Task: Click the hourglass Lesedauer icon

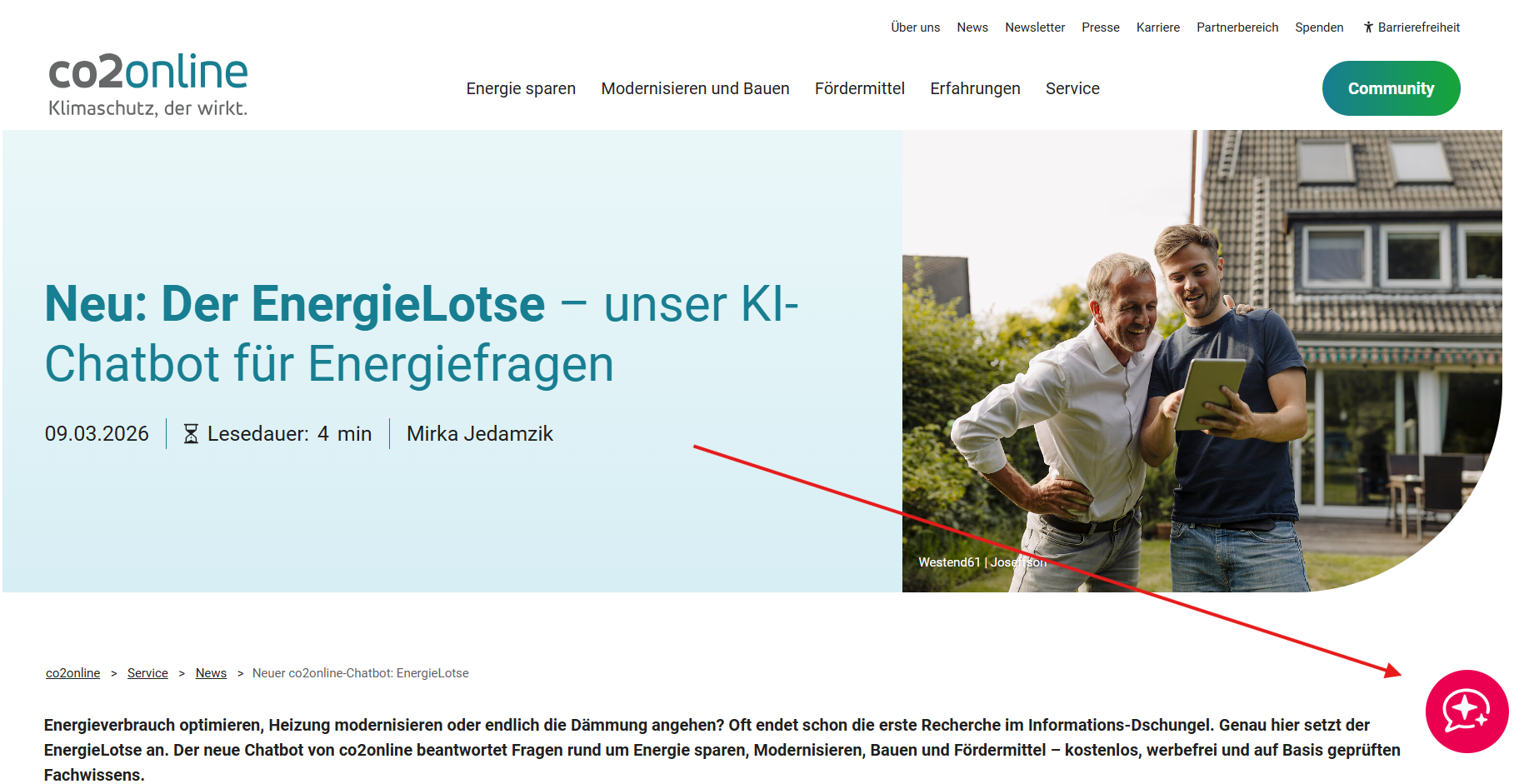Action: click(191, 434)
